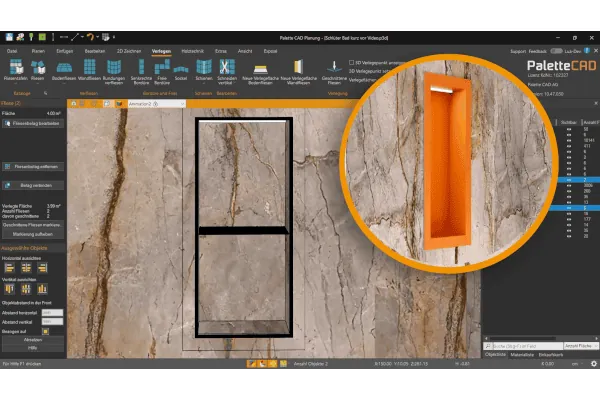
Task: Toggle the switch beside Feedback
Action: pyautogui.click(x=556, y=51)
